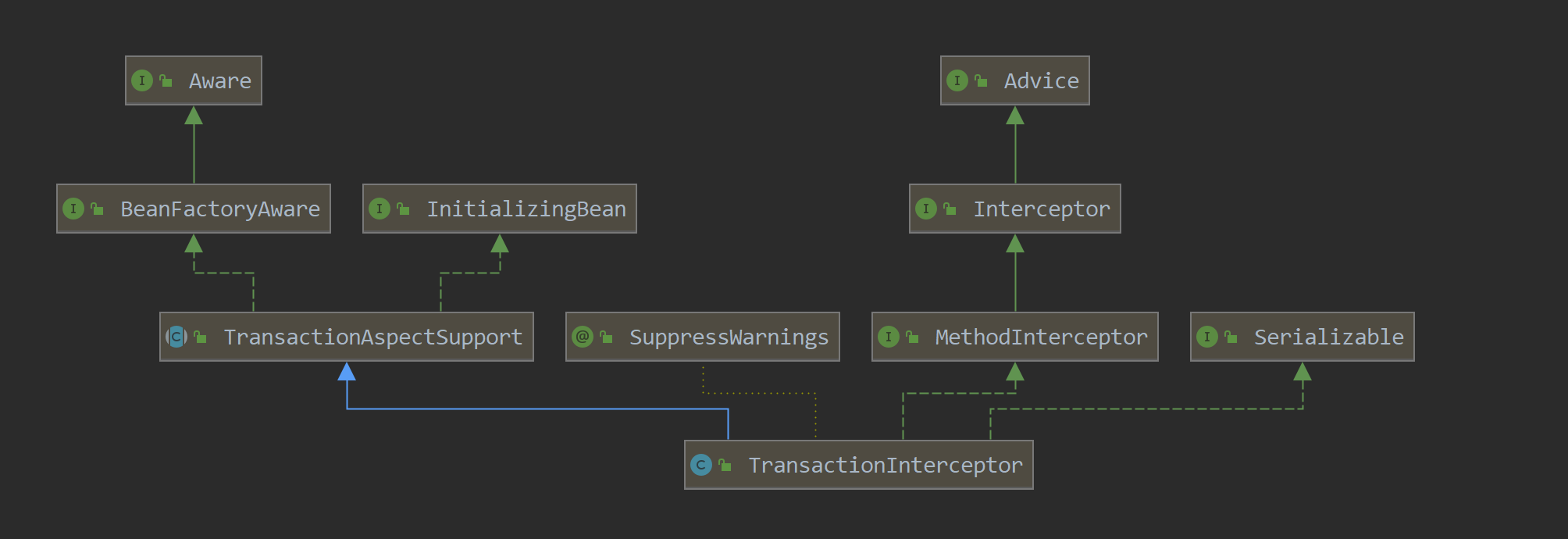Select the Aware interface node label

[x=219, y=81]
